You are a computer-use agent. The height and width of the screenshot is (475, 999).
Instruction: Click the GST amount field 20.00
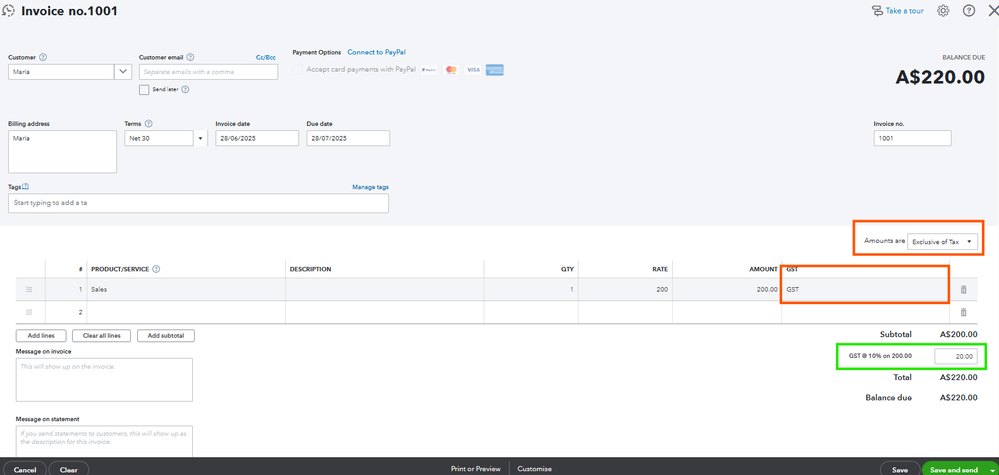point(955,357)
